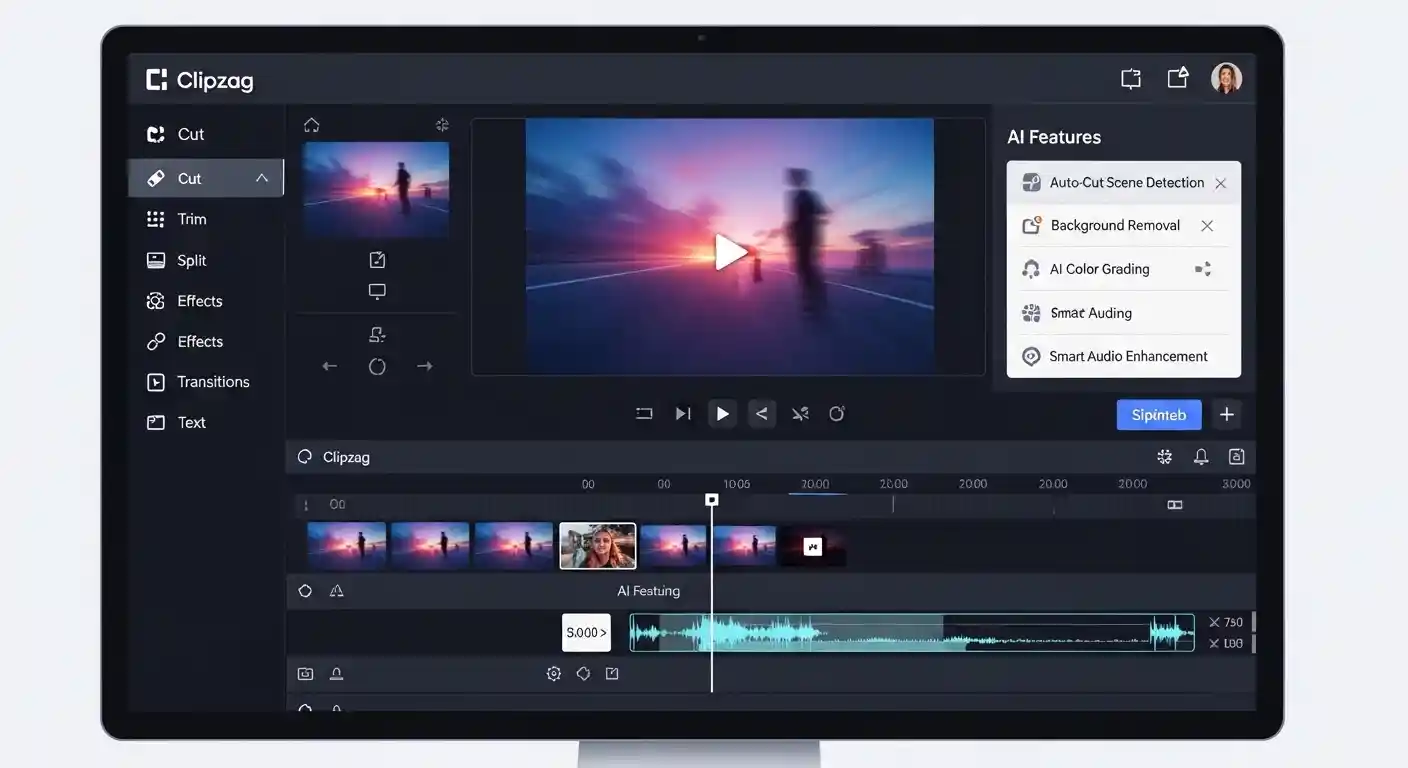Screen dimensions: 1408x768
Task: Expand the S.000 label on the audio clip
Action: [586, 632]
